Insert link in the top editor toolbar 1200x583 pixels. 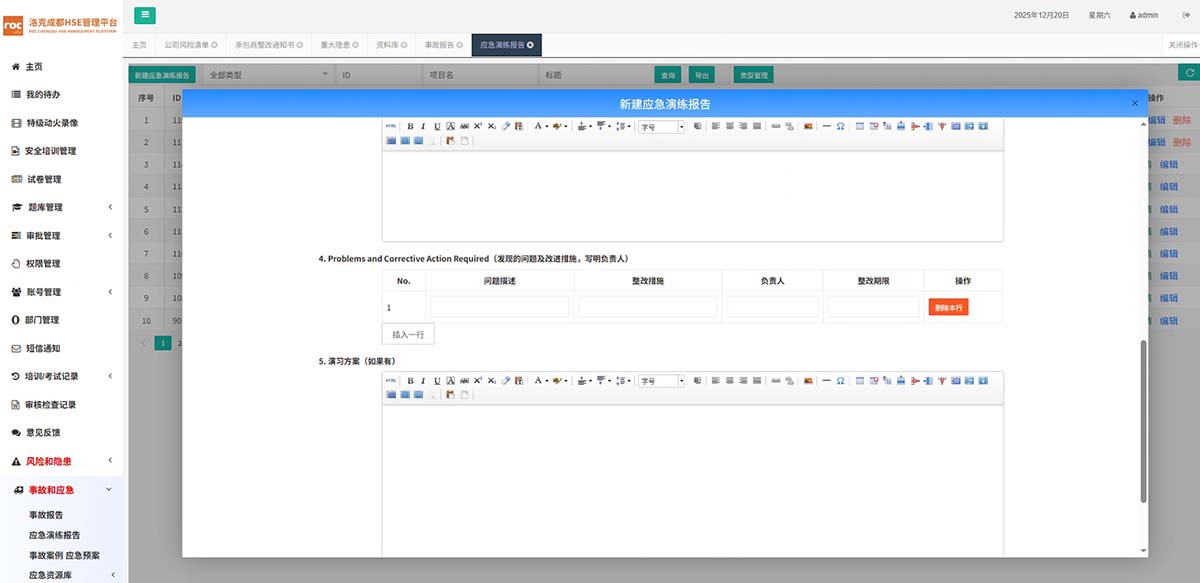(776, 127)
